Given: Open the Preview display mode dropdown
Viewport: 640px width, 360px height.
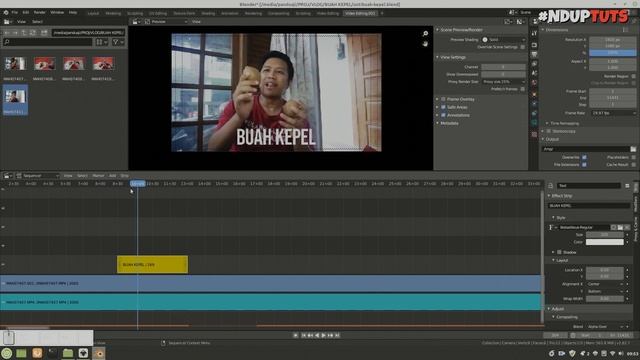Looking at the screenshot, I should coord(166,21).
